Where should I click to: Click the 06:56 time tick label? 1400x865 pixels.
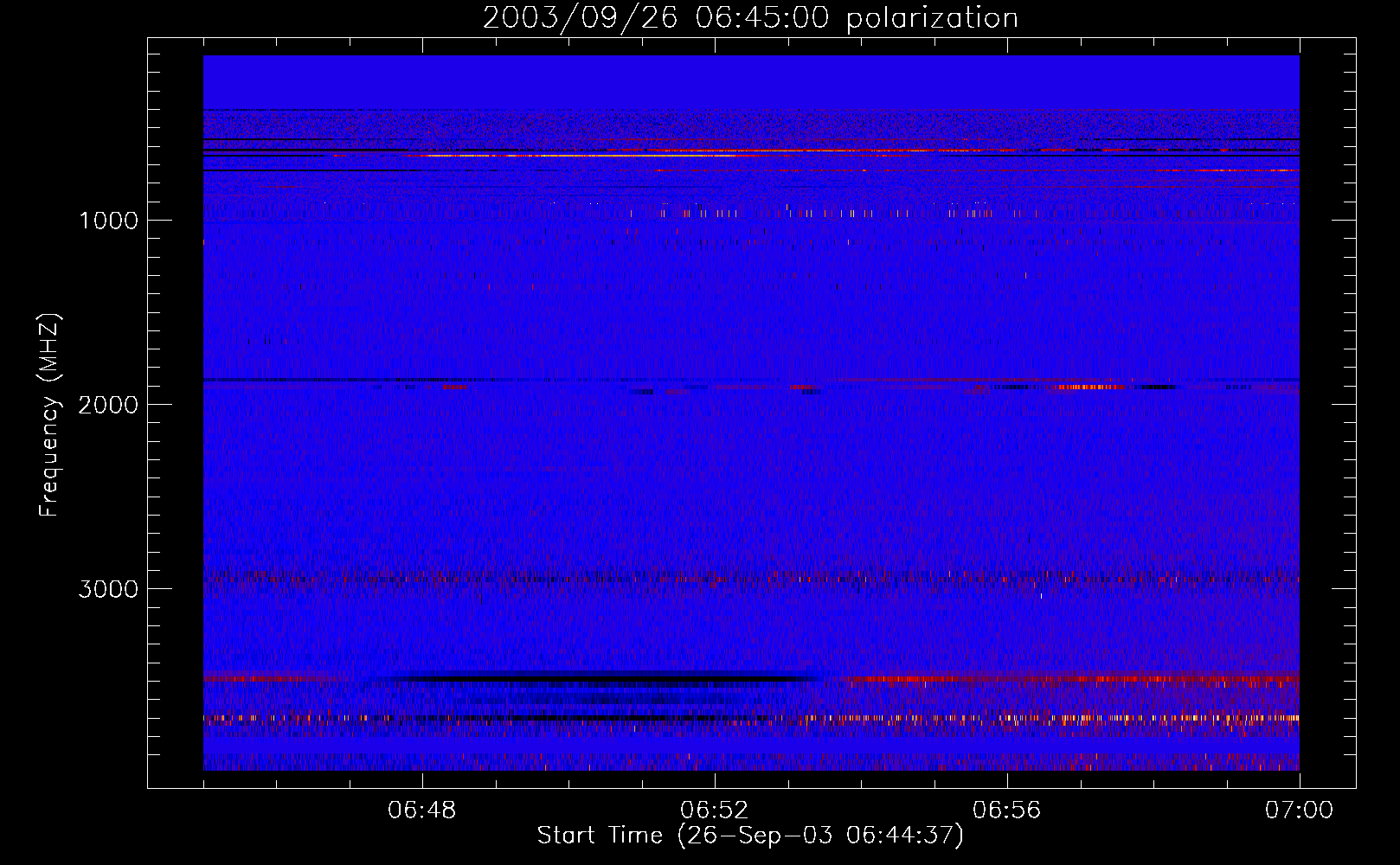(x=1007, y=811)
